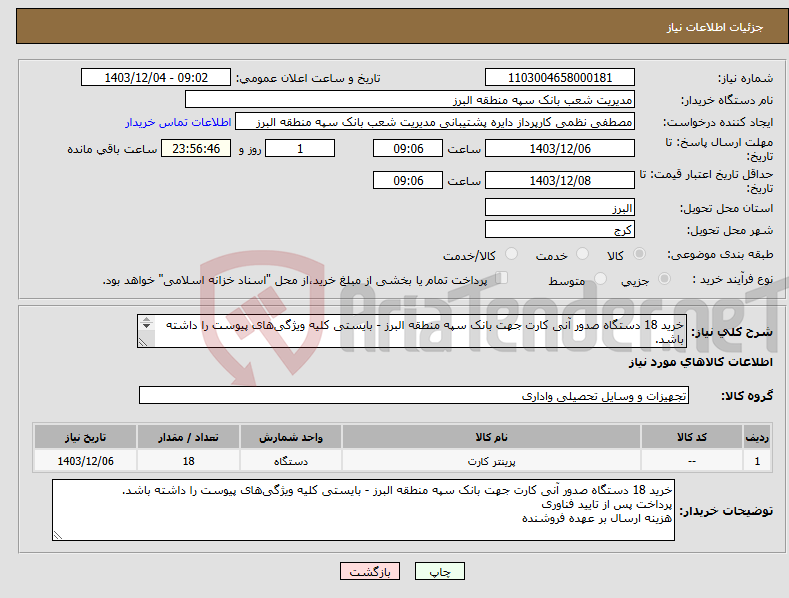Image resolution: width=789 pixels, height=598 pixels.
Task: Click the code cell showing --
Action: 692,461
